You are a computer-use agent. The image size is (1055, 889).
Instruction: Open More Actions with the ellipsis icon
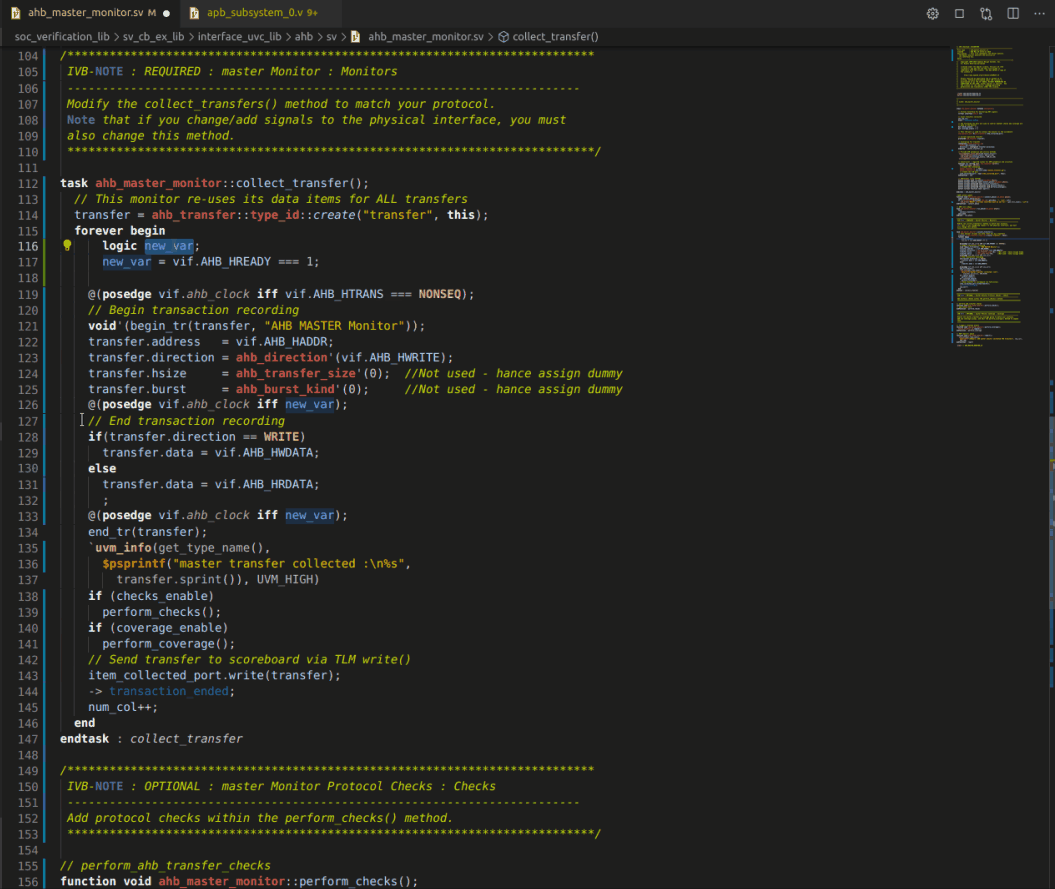1040,13
